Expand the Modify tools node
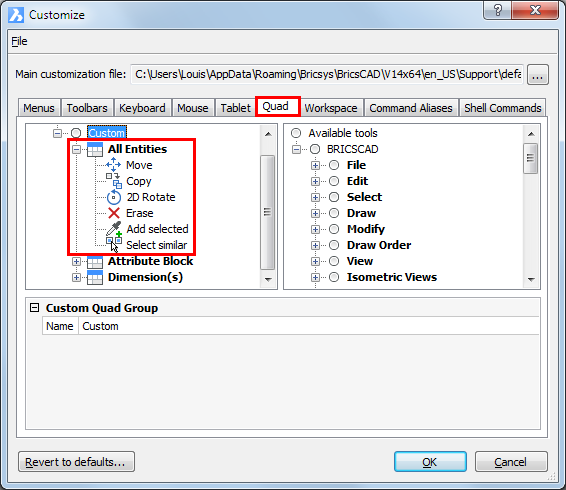This screenshot has width=566, height=490. tap(315, 229)
